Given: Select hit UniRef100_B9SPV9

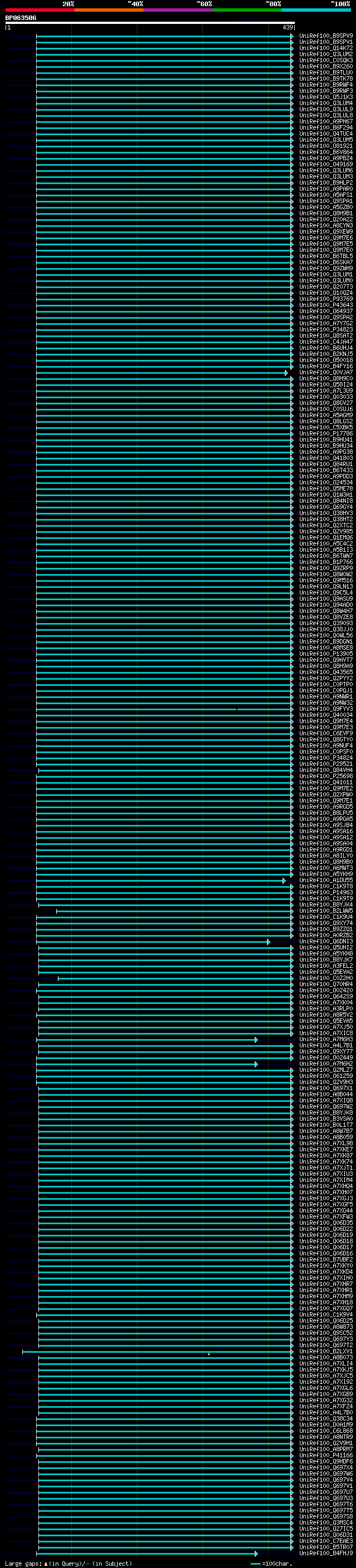Looking at the screenshot, I should click(x=326, y=36).
